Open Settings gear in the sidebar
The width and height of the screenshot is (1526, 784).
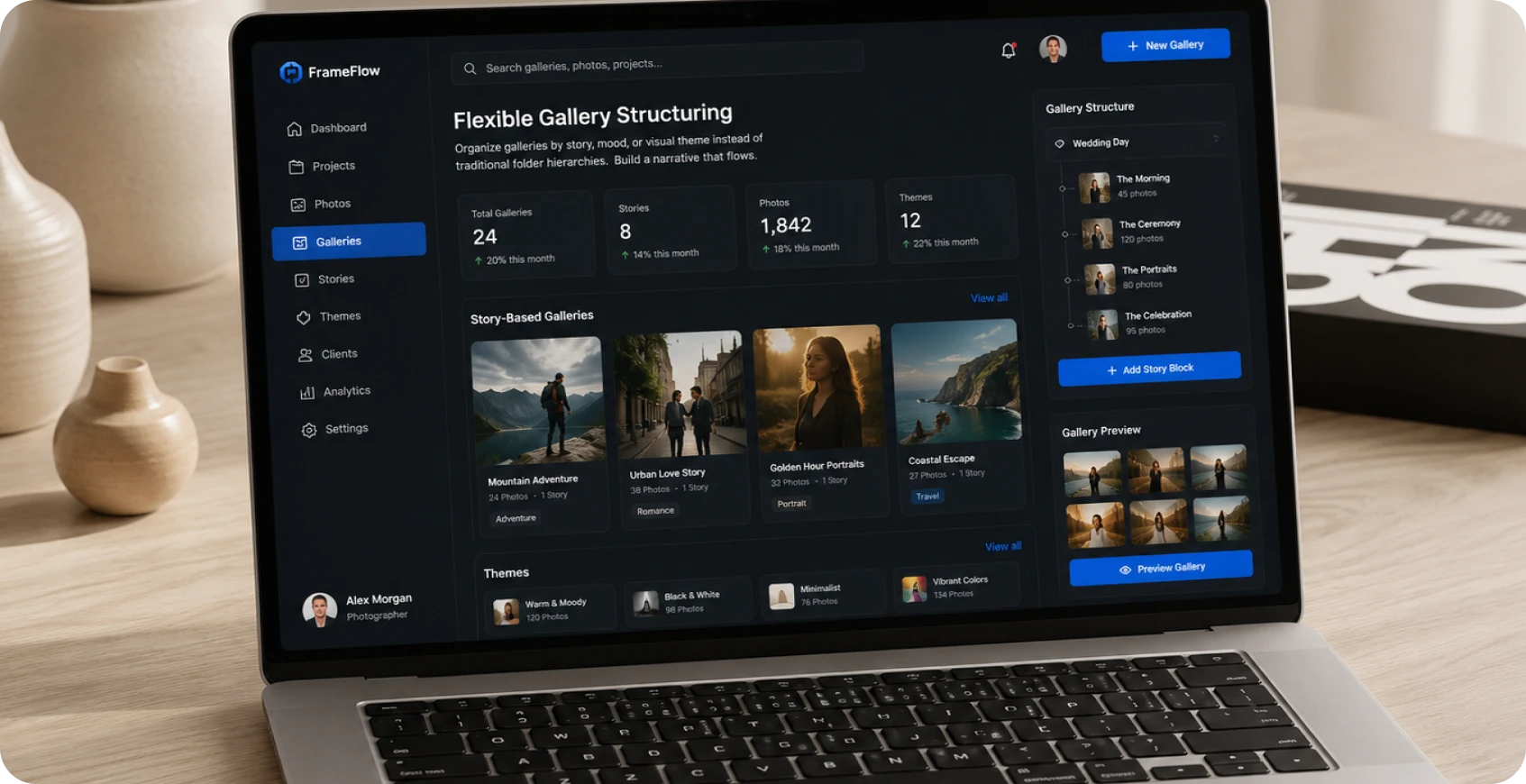coord(309,430)
